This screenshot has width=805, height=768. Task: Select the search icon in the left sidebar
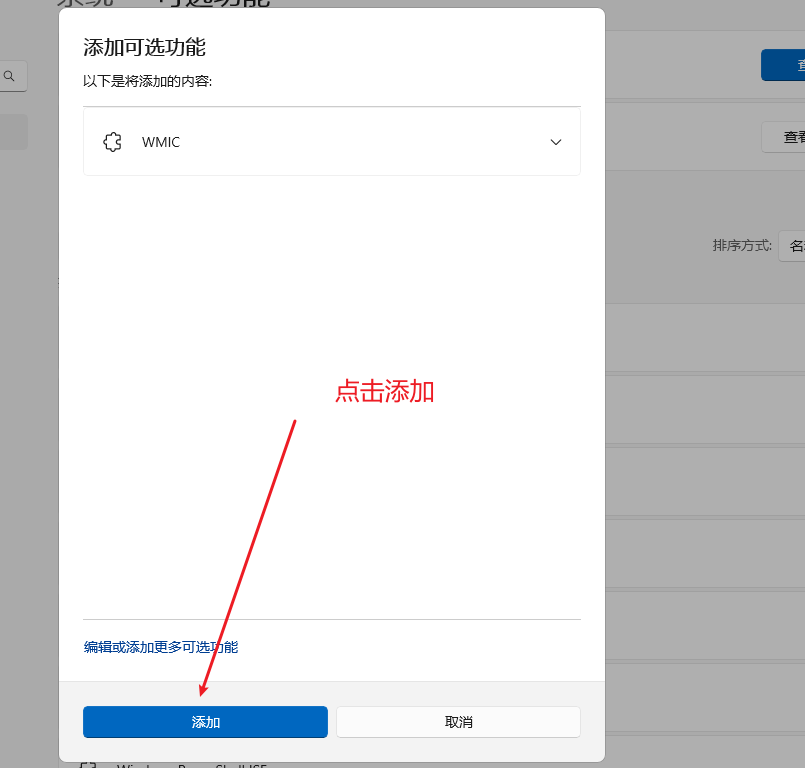click(9, 75)
